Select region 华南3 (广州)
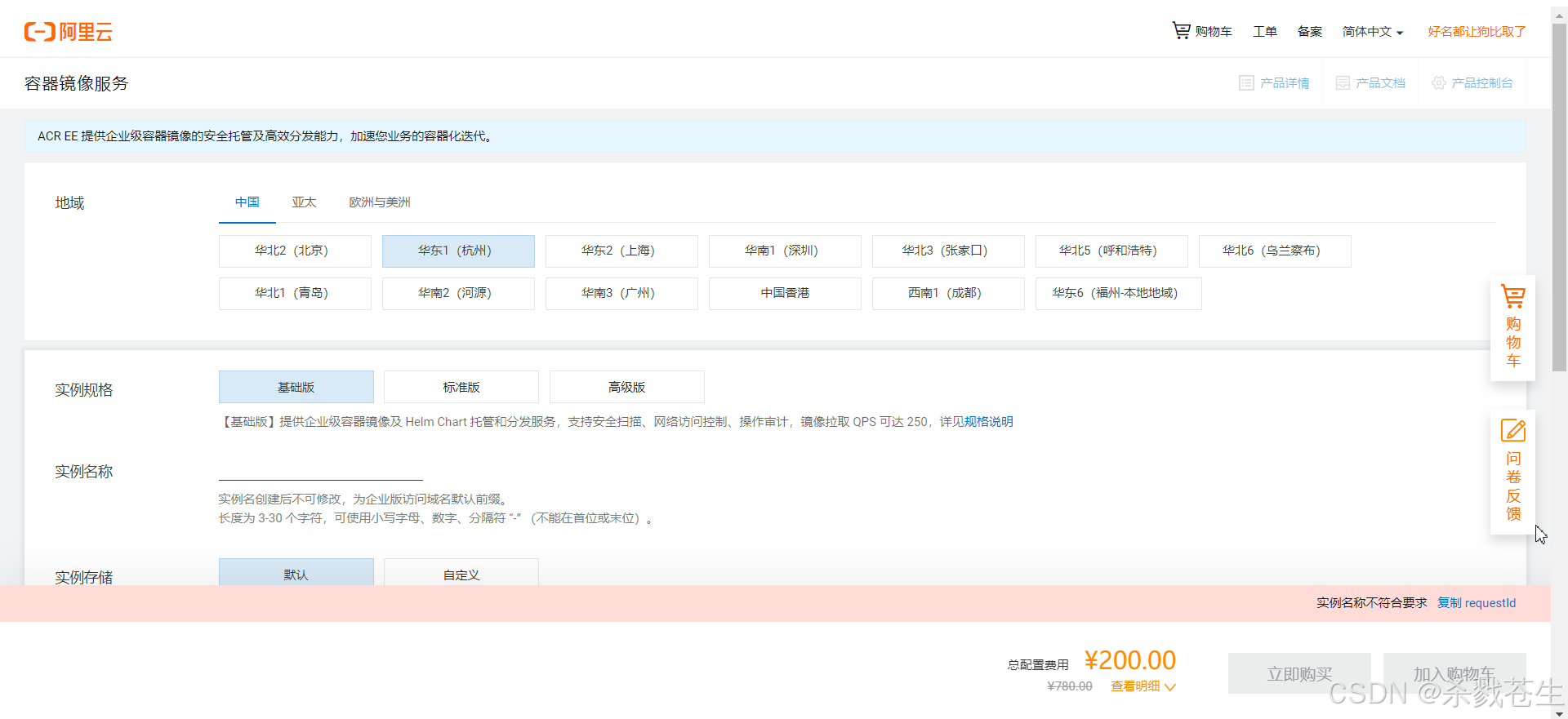 (621, 294)
